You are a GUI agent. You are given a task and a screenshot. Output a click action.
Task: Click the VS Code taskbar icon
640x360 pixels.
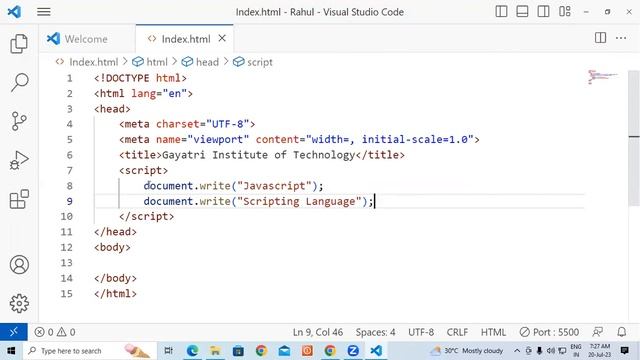tap(376, 351)
